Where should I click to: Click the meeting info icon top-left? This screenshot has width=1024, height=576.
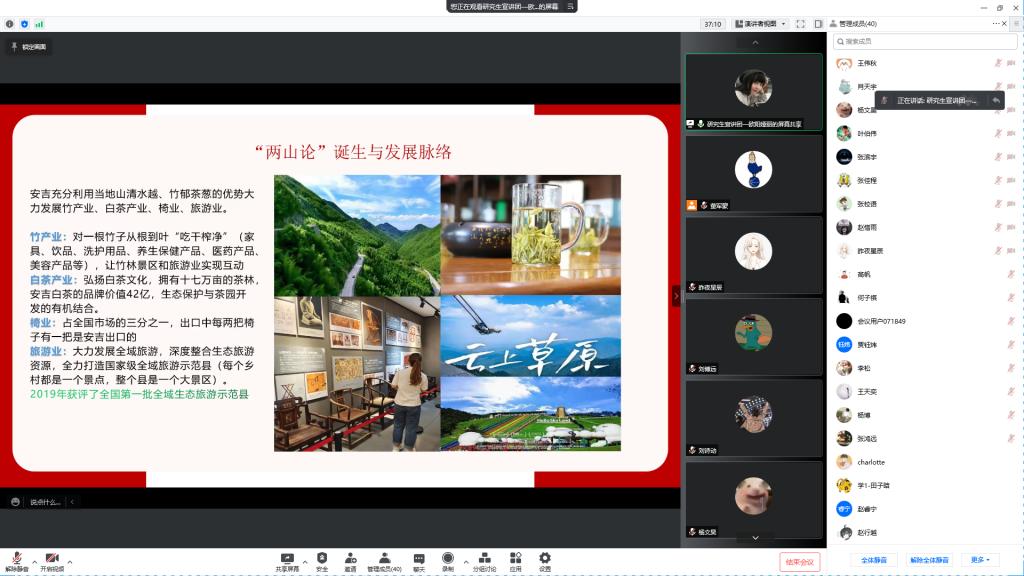coord(10,24)
